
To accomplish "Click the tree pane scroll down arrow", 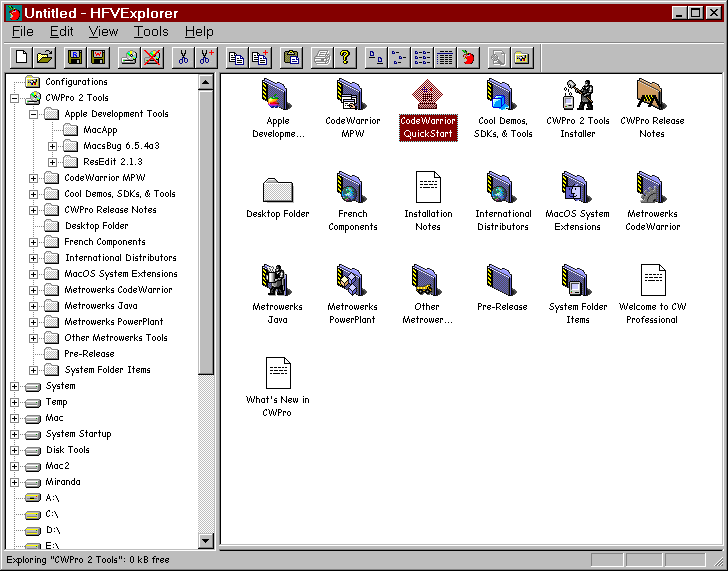I will (206, 541).
